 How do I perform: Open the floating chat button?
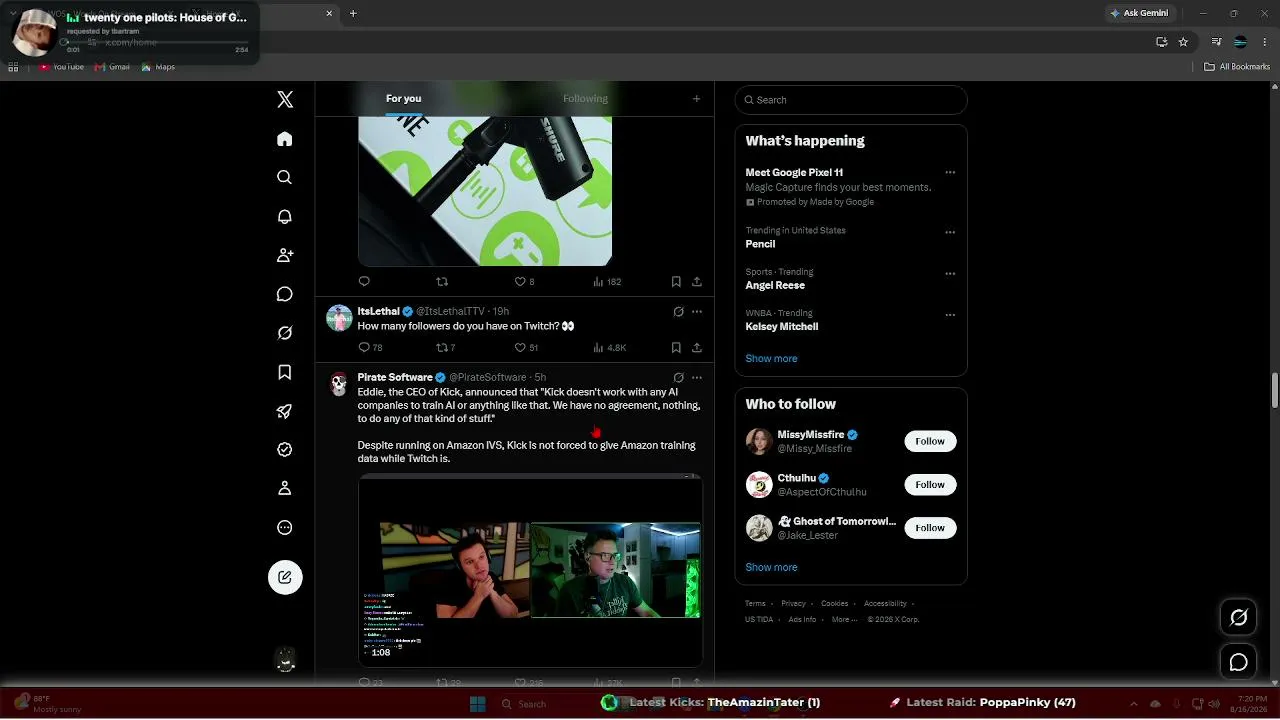pos(1239,662)
